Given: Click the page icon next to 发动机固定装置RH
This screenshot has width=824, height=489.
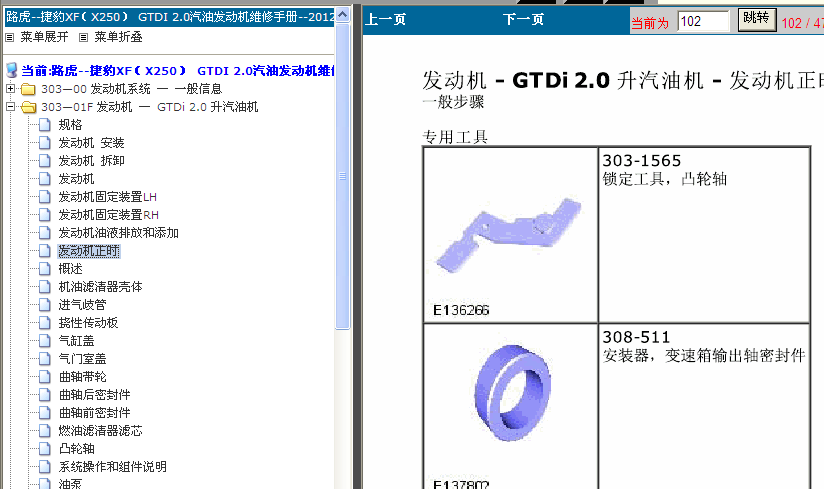Looking at the screenshot, I should 45,215.
